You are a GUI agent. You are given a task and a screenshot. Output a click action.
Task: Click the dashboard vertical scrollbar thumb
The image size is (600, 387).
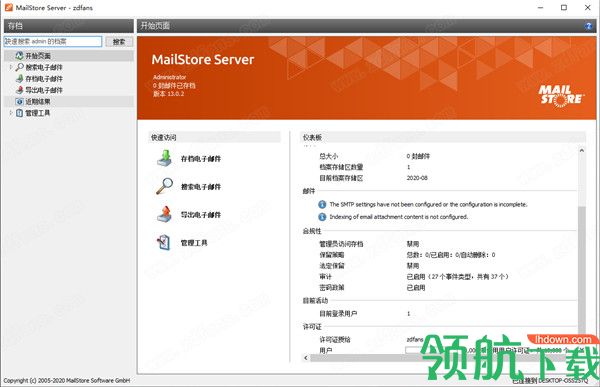[582, 270]
